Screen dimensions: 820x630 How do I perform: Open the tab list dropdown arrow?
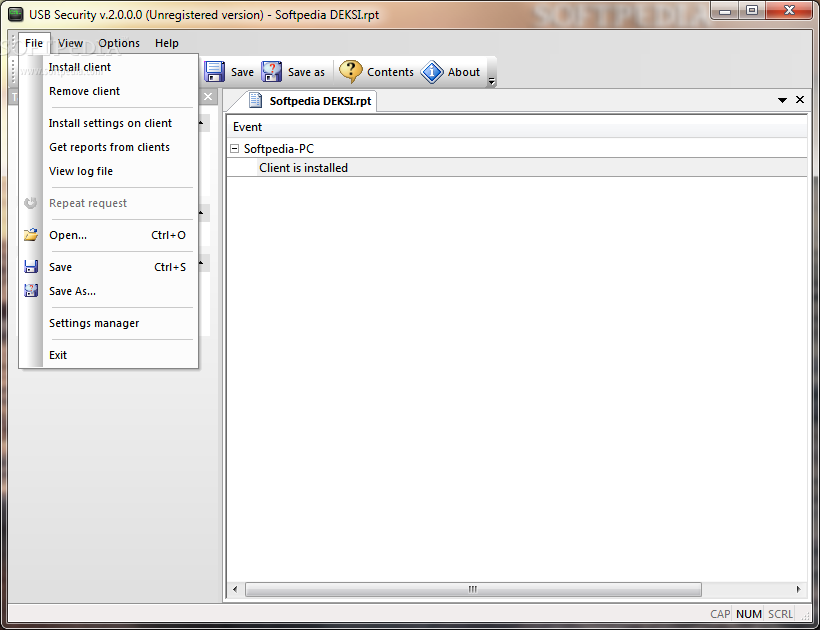click(x=782, y=100)
